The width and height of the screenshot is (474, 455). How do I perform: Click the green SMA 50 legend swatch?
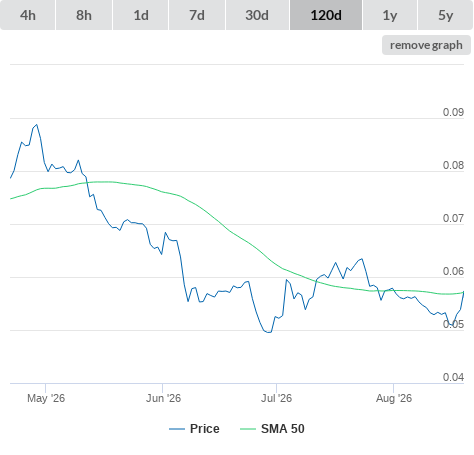(248, 429)
